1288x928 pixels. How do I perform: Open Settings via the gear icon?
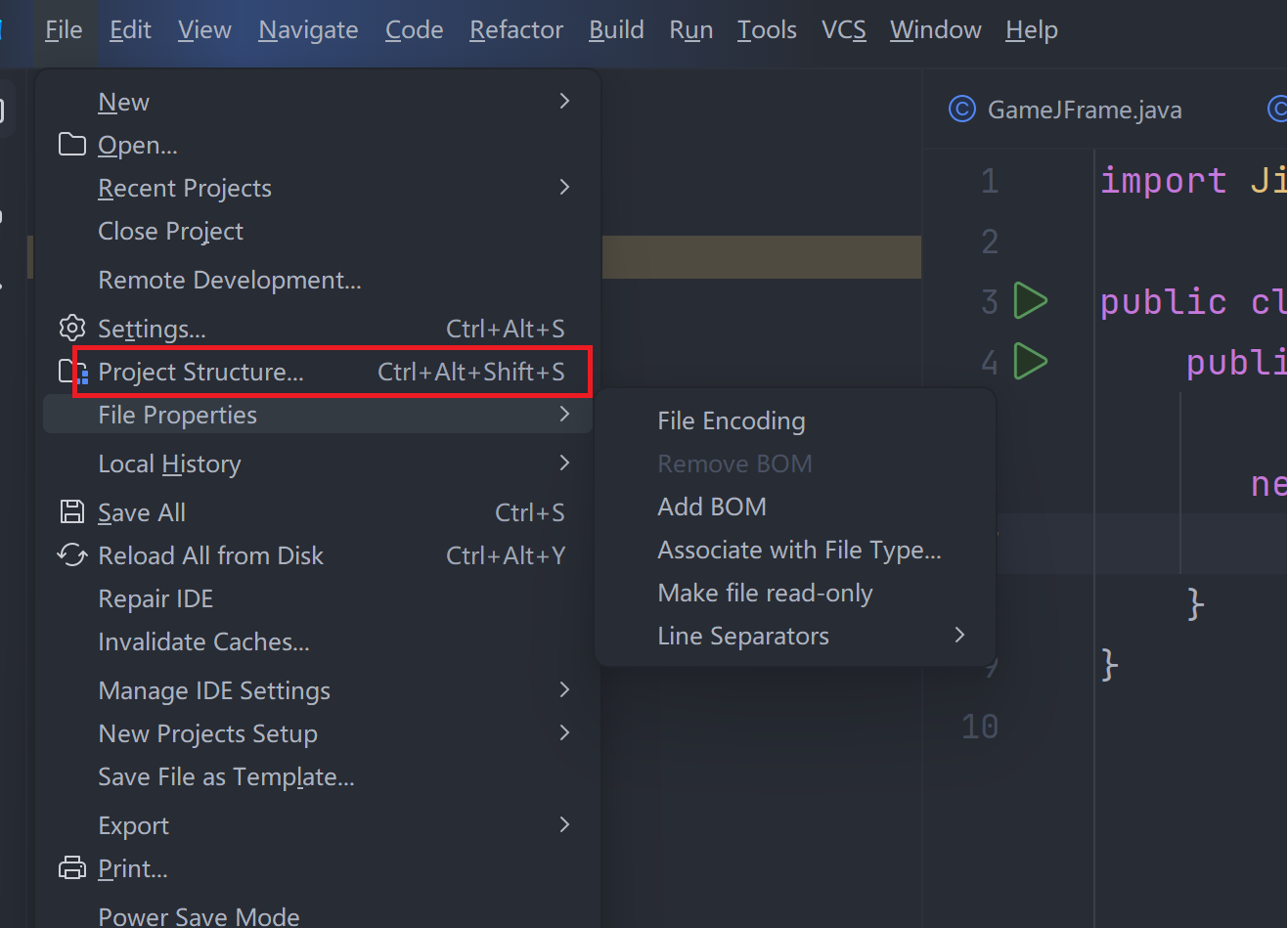[72, 329]
